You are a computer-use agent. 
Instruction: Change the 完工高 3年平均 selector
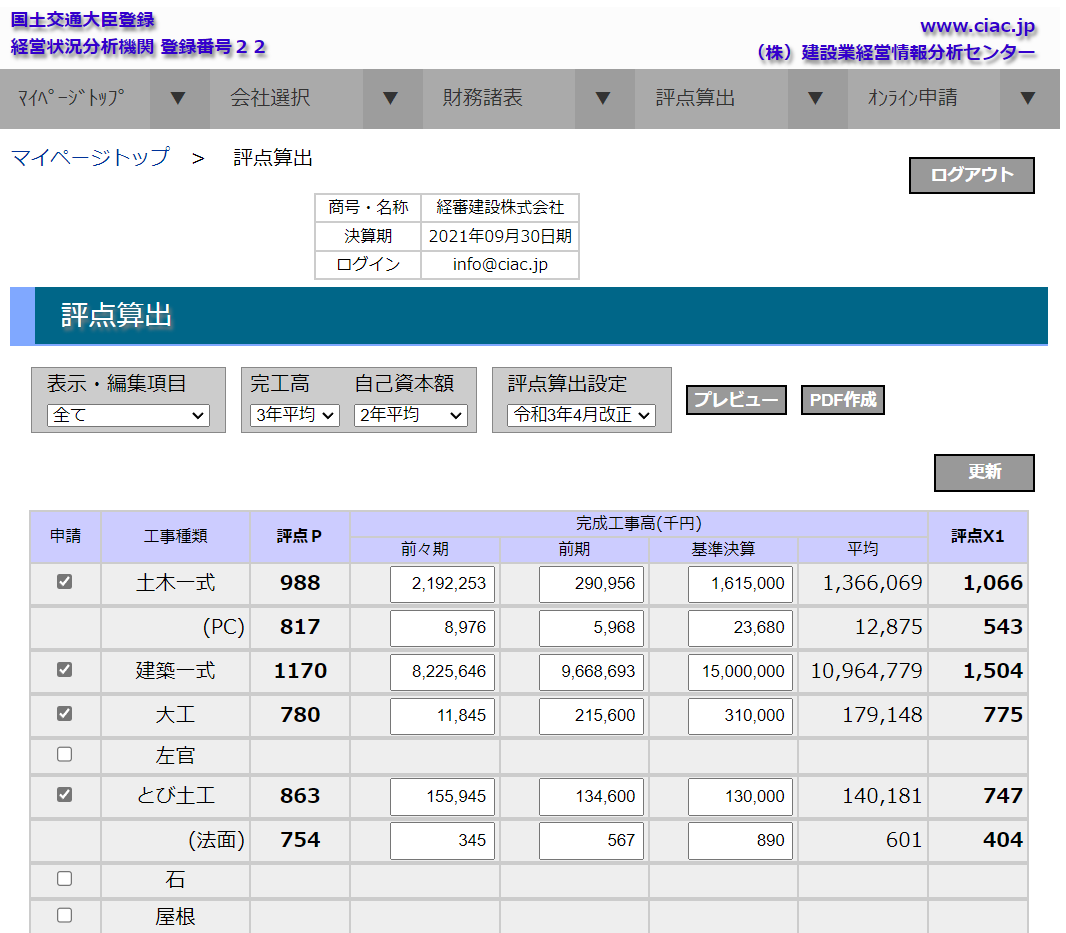tap(295, 415)
